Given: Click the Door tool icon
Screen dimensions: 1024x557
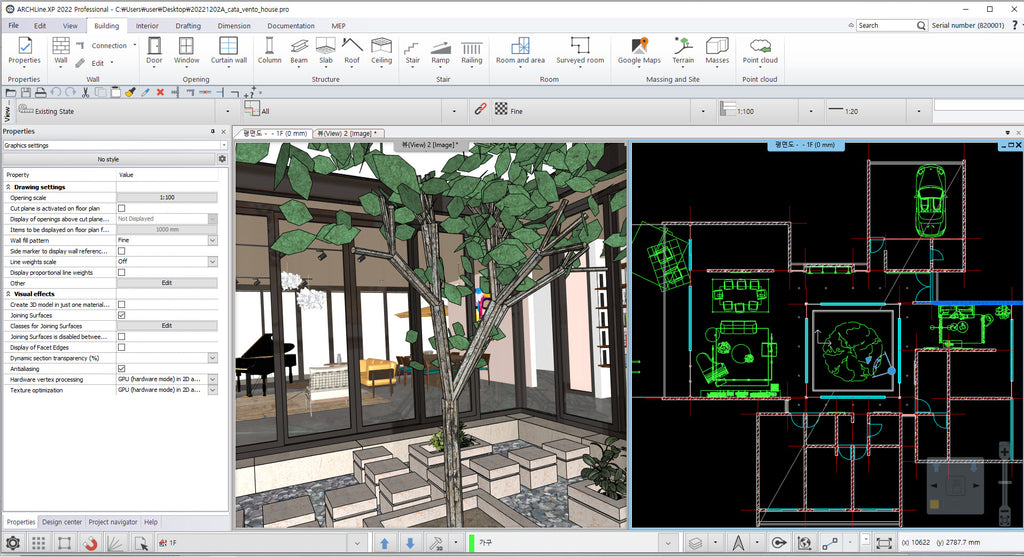Looking at the screenshot, I should click(x=154, y=50).
